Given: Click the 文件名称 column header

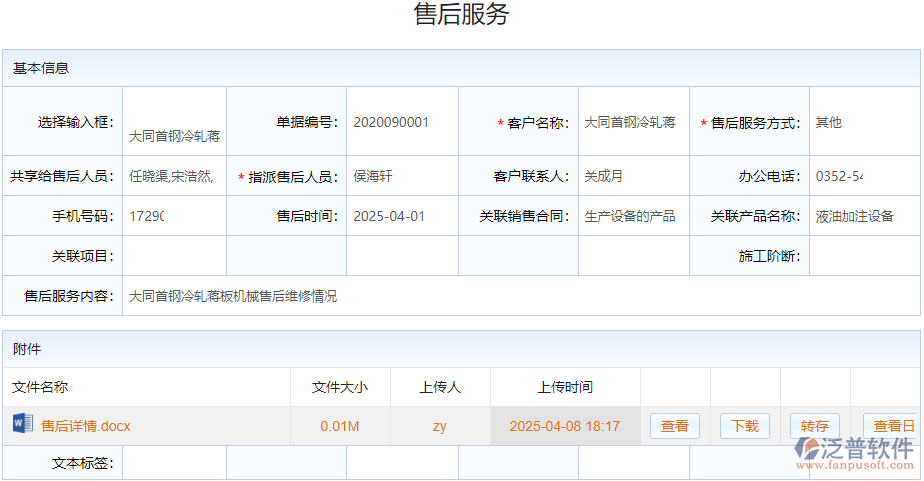Looking at the screenshot, I should (x=41, y=387).
